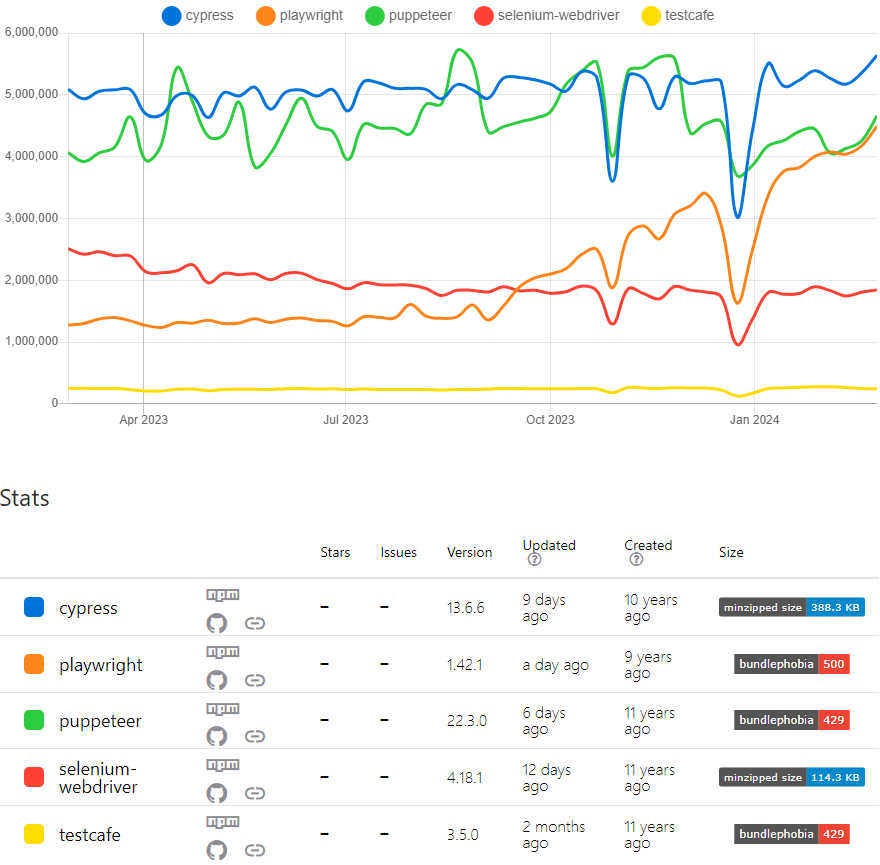
Task: Click the bundlephobia 429 badge for puppeteer
Action: point(792,720)
